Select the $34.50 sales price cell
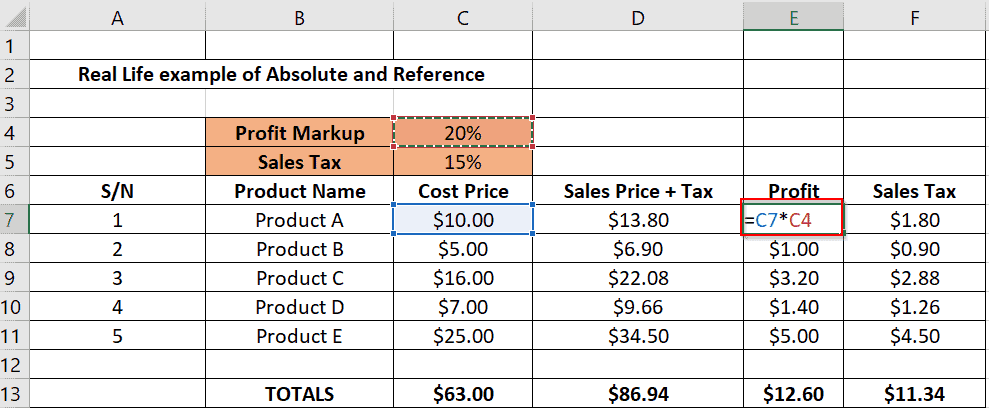 638,336
